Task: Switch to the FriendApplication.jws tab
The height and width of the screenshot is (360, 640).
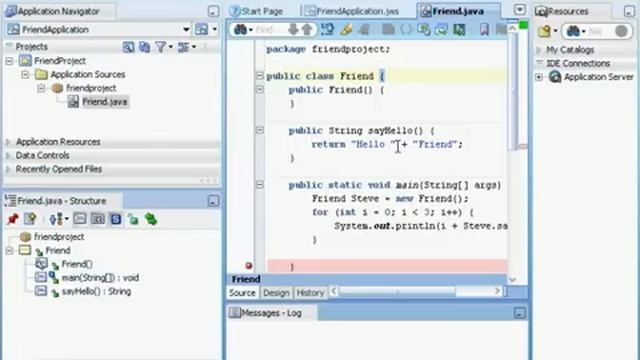Action: coord(352,11)
